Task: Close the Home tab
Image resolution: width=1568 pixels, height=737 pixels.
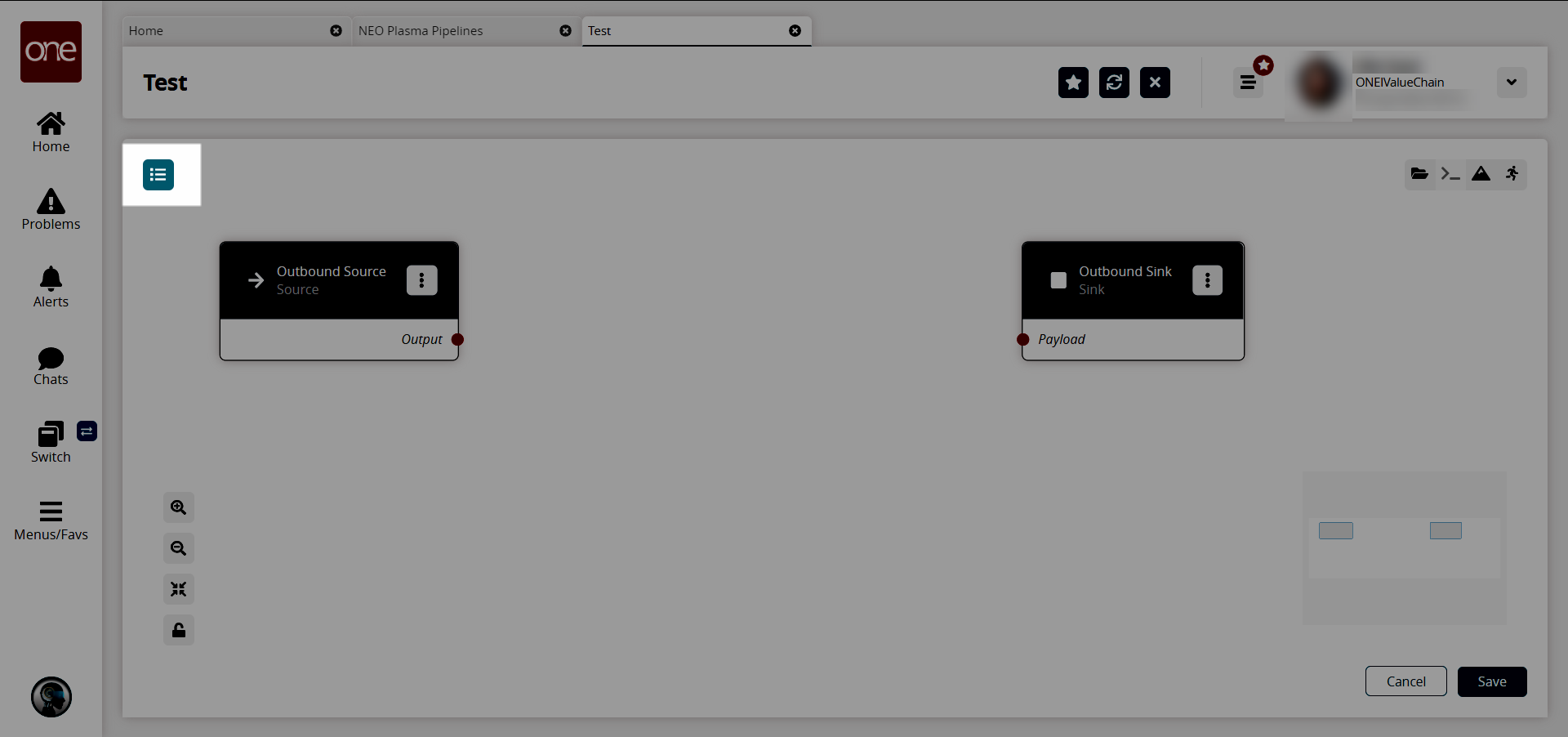Action: coord(336,31)
